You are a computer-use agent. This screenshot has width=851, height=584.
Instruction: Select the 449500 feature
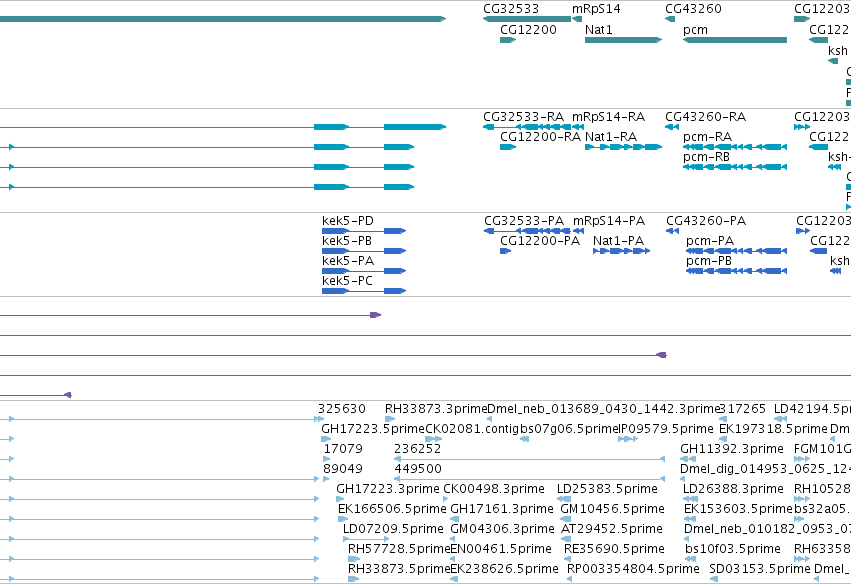coord(530,479)
